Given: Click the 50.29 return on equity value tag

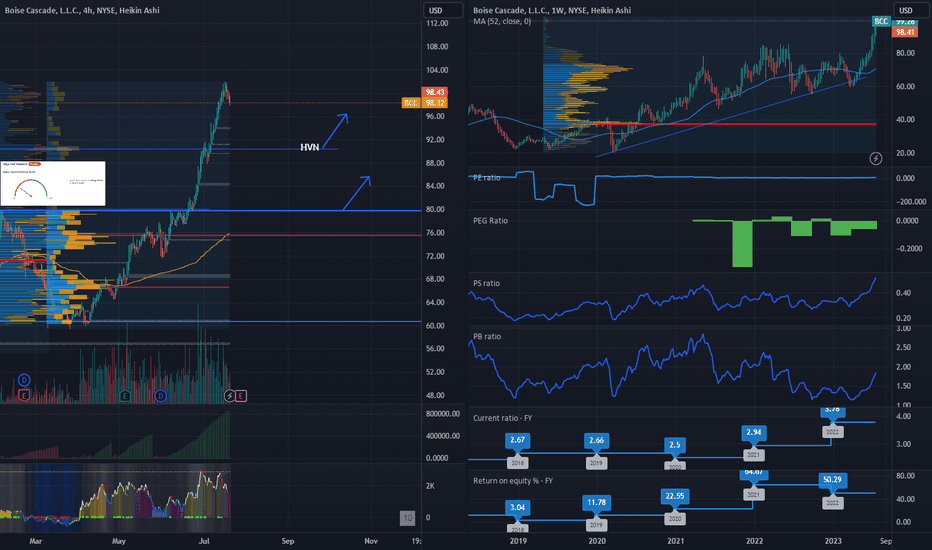Looking at the screenshot, I should point(832,479).
